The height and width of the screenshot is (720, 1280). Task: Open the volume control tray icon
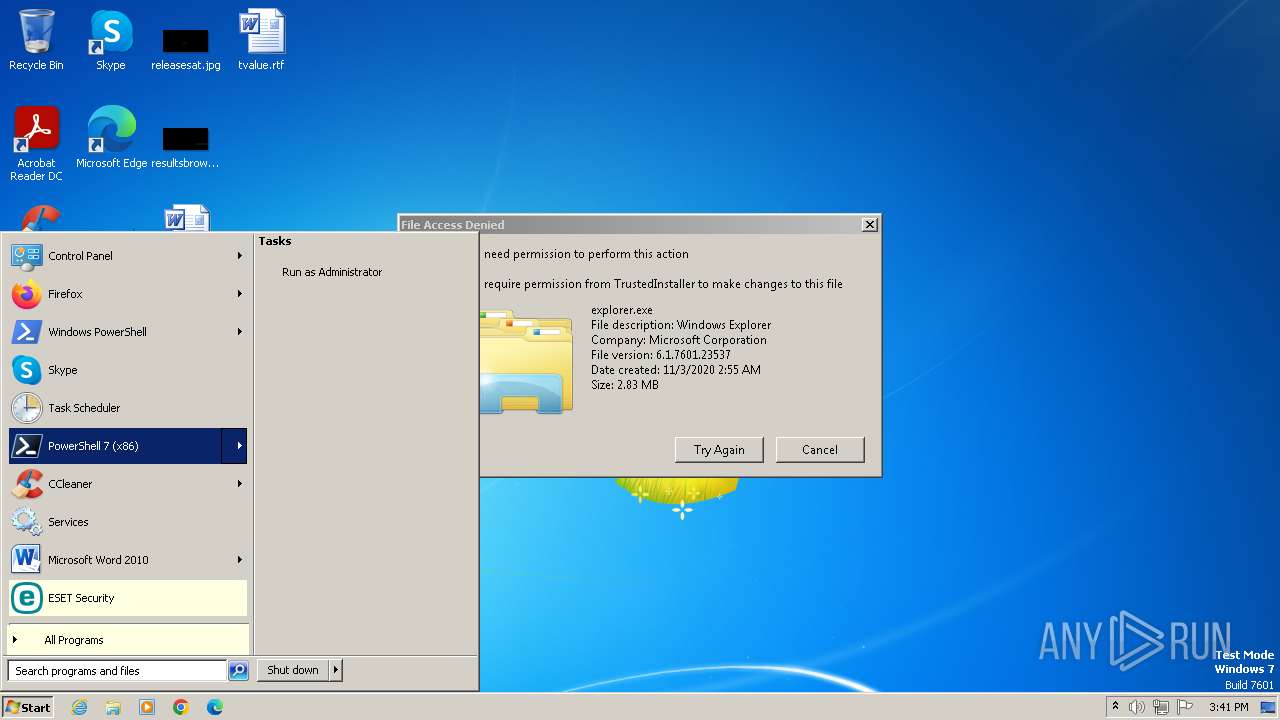coord(1137,707)
